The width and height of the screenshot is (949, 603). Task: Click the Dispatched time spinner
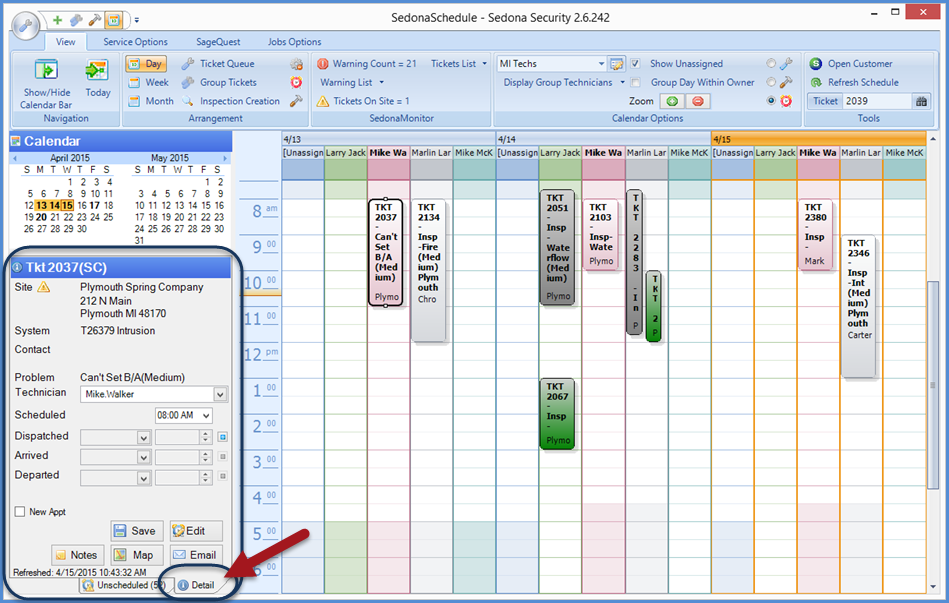click(206, 437)
